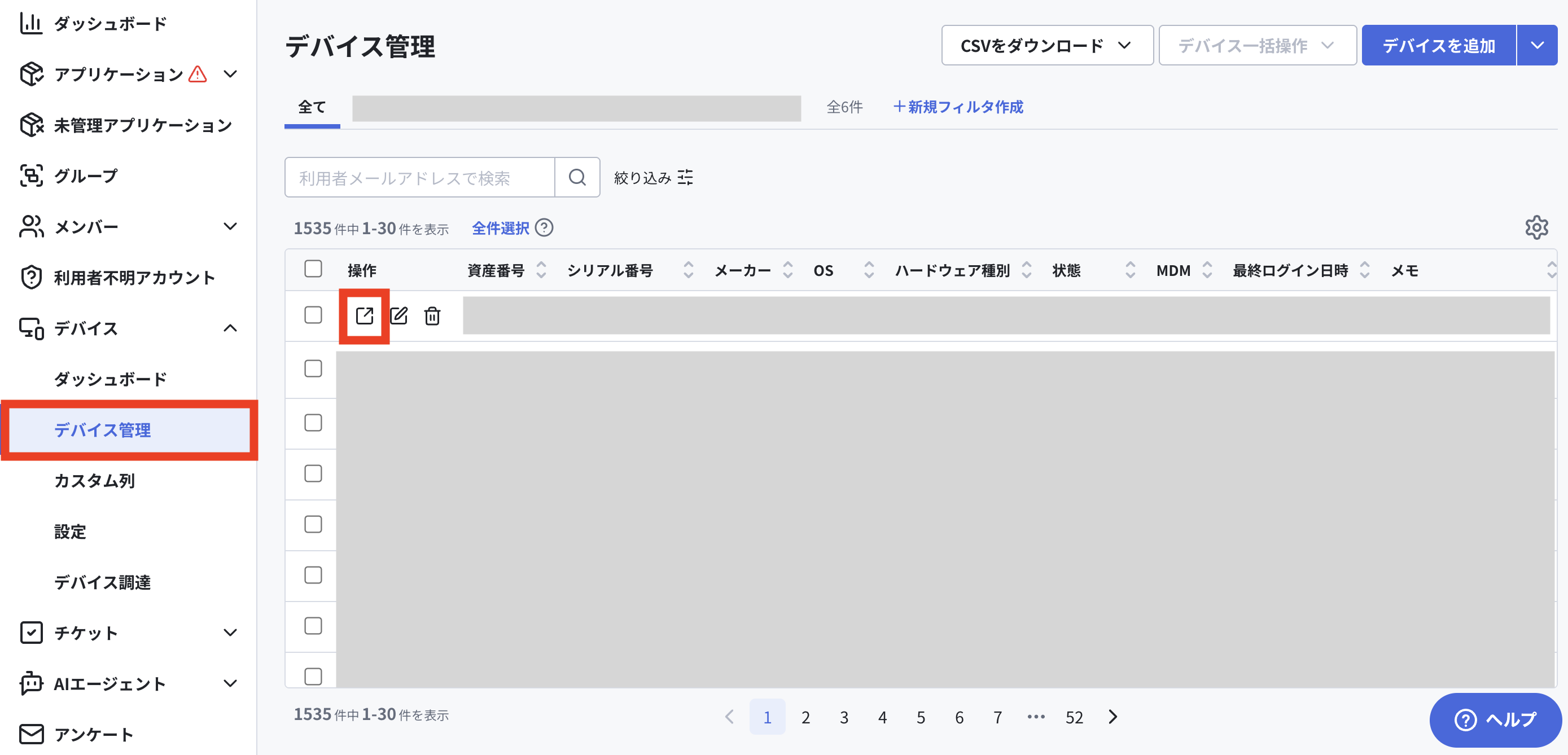Open デバイス submenu ダッシュボード
1568x755 pixels.
110,379
